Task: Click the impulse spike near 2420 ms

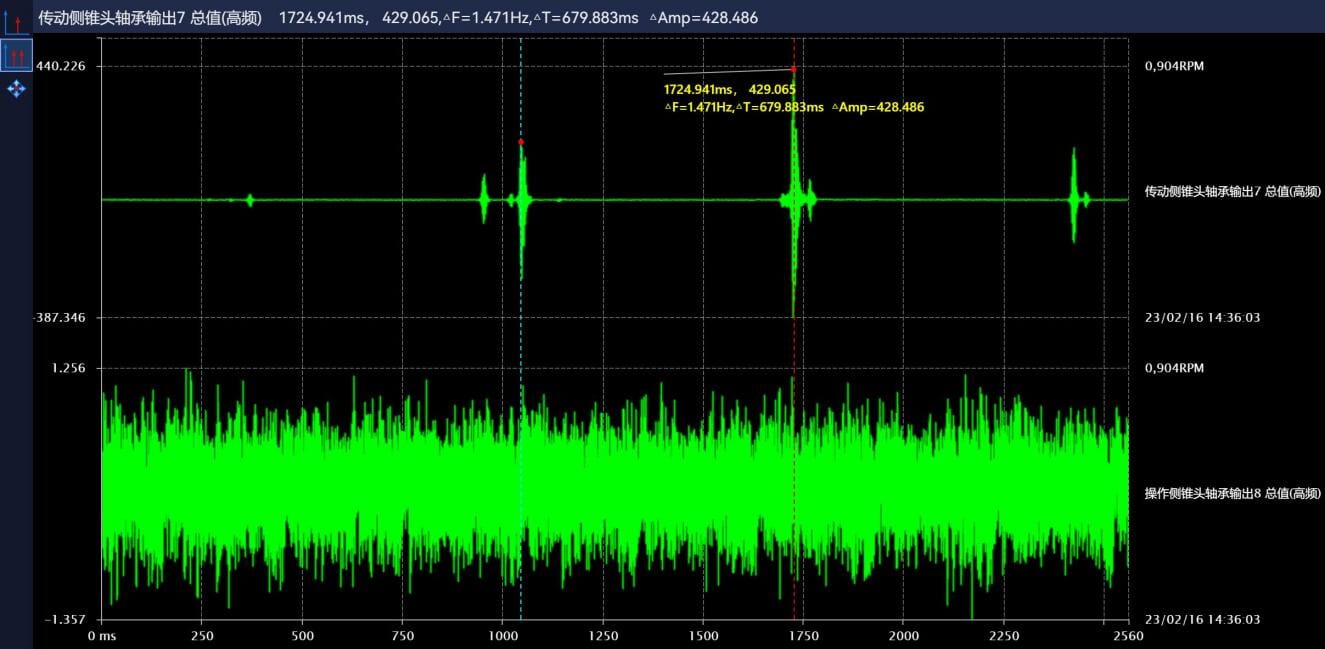Action: [1074, 196]
